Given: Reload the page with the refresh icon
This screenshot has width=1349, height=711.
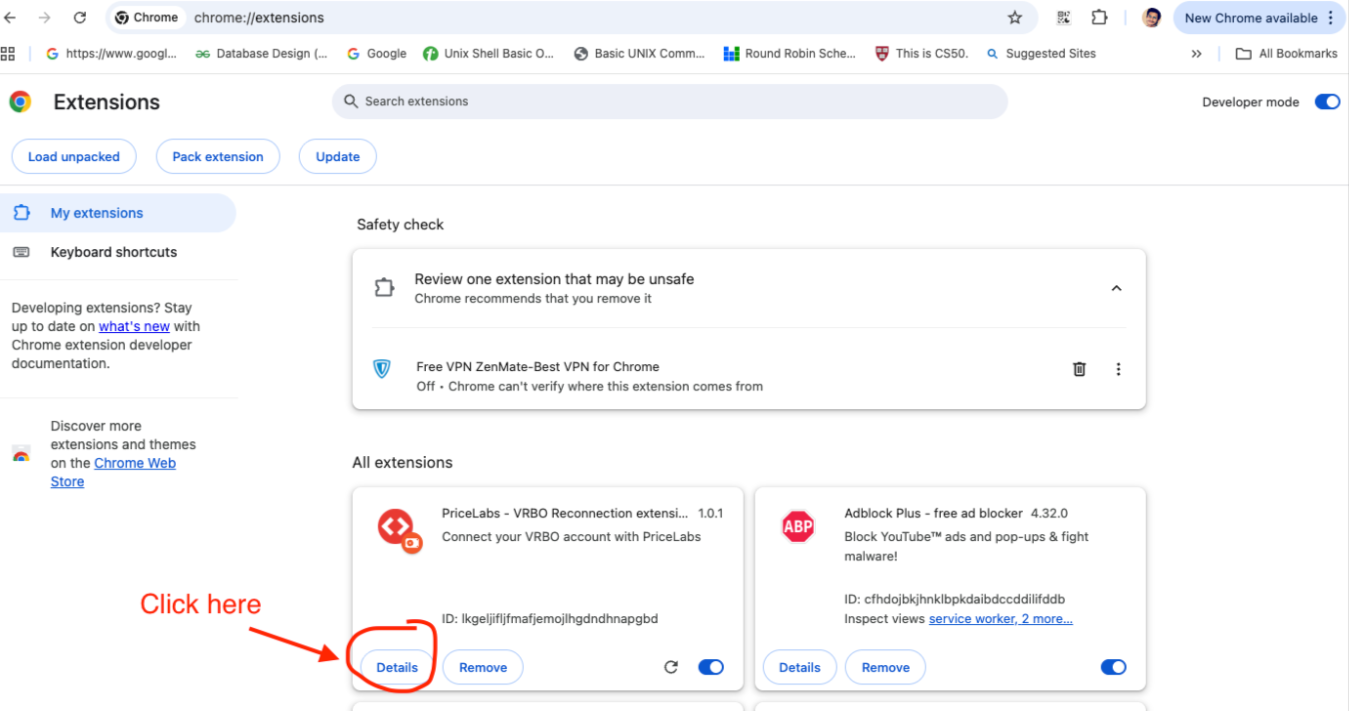Looking at the screenshot, I should click(80, 18).
